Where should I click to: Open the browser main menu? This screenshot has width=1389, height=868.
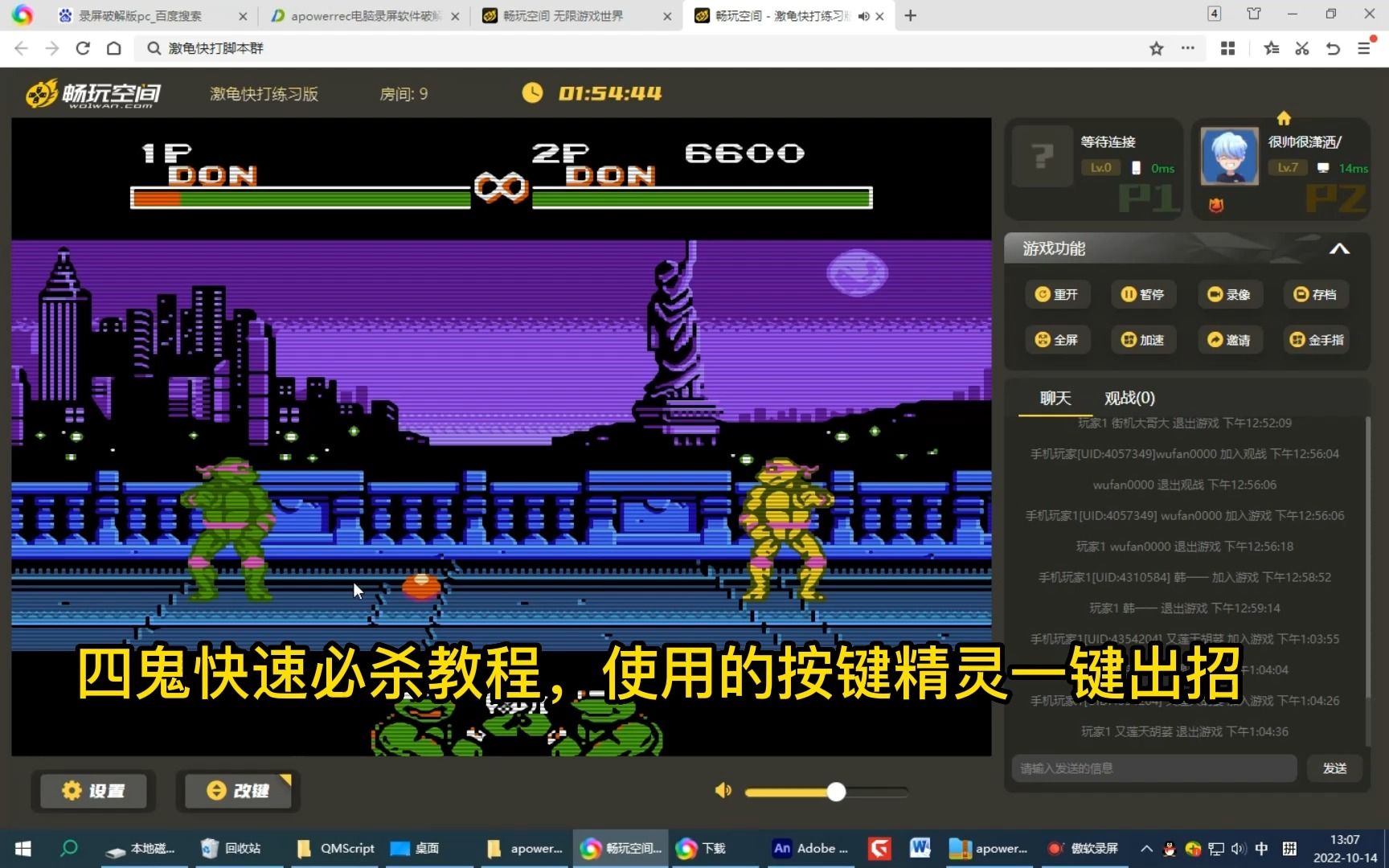(x=1364, y=48)
